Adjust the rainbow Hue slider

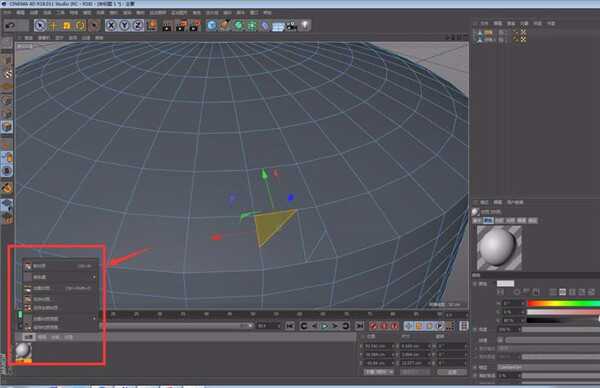[x=563, y=303]
